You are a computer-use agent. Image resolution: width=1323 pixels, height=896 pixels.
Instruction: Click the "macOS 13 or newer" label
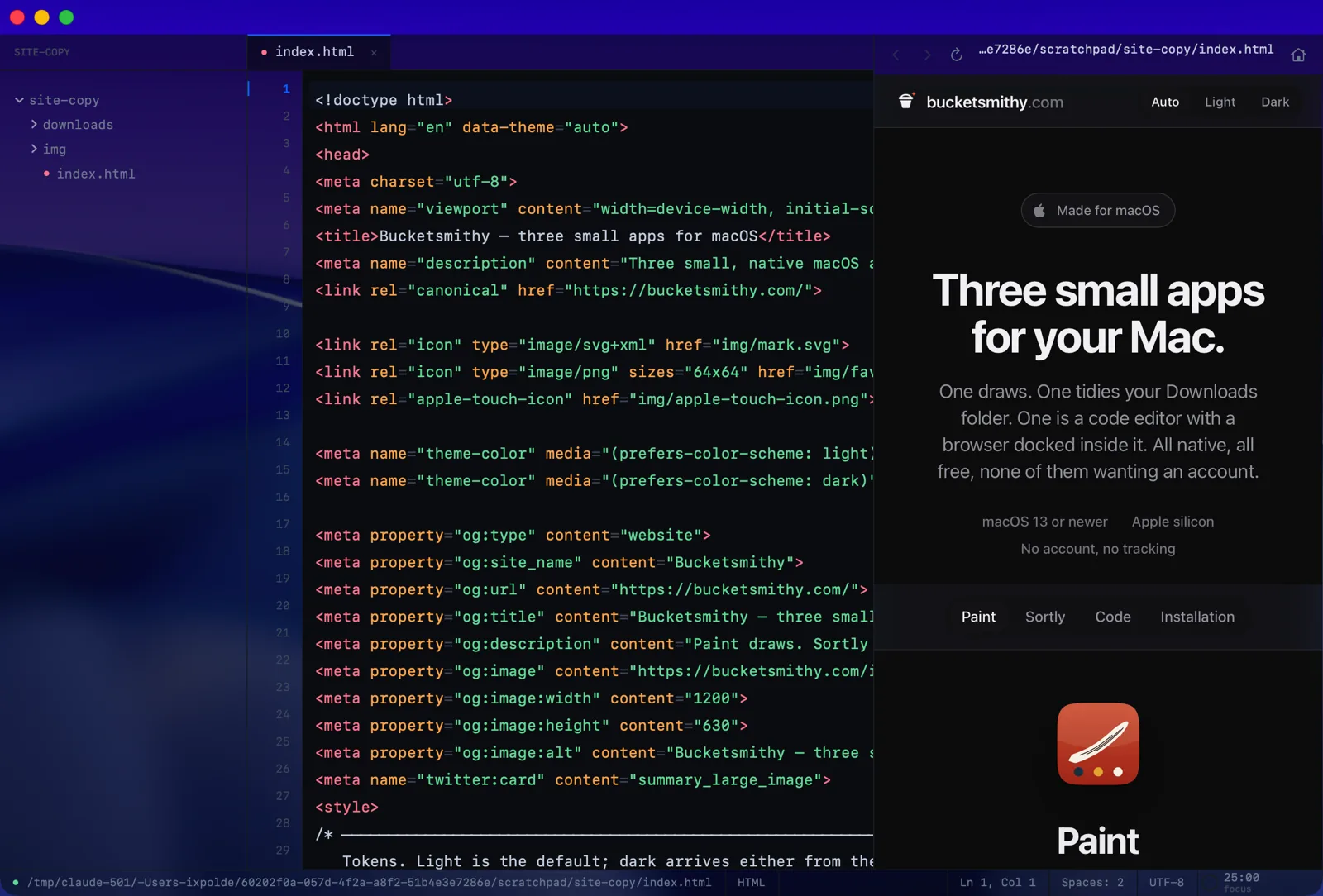pyautogui.click(x=1044, y=522)
